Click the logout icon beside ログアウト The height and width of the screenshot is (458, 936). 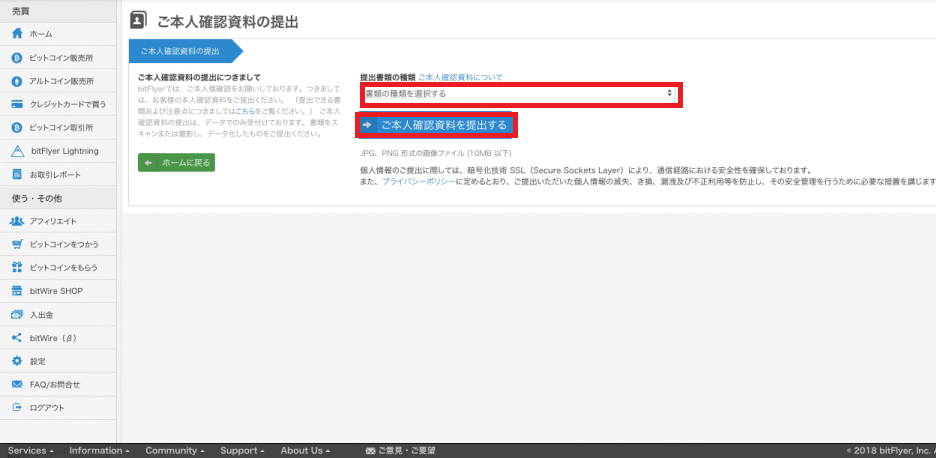(17, 408)
